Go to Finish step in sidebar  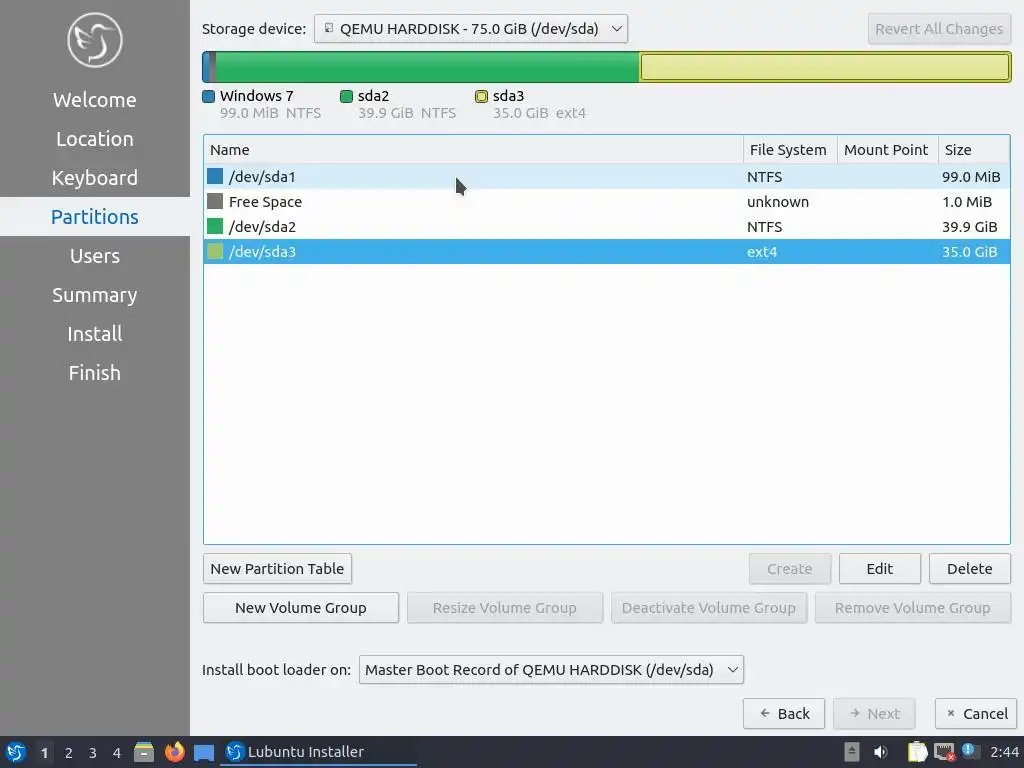click(95, 373)
